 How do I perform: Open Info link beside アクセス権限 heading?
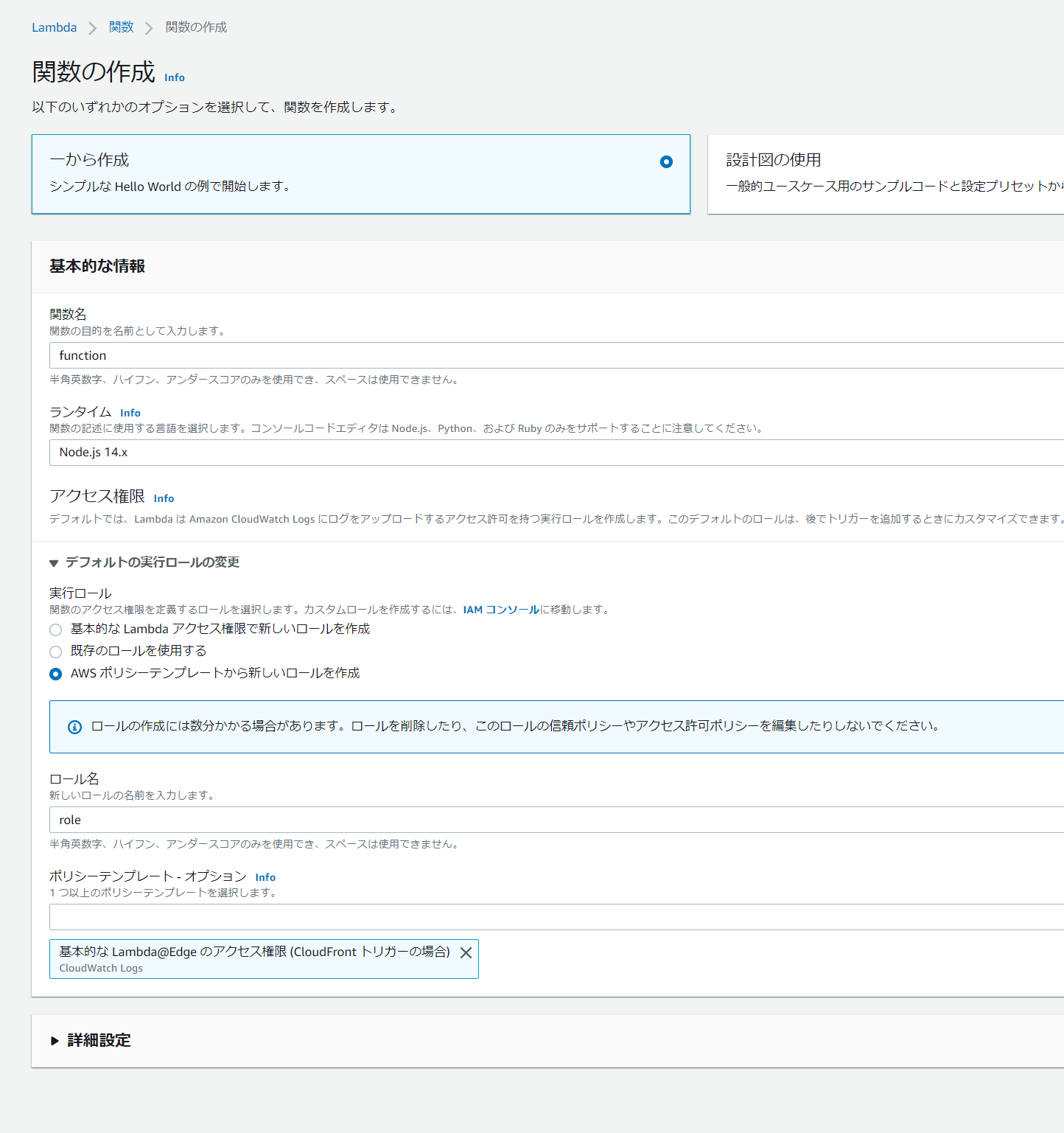[x=164, y=498]
